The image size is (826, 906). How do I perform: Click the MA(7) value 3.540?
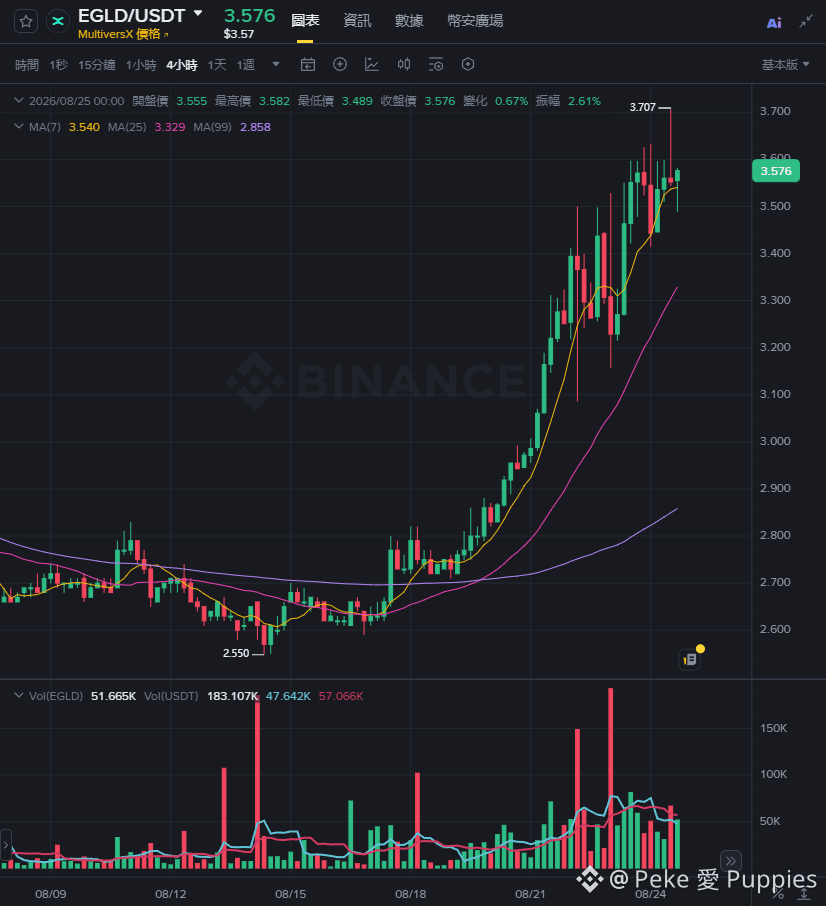[84, 127]
